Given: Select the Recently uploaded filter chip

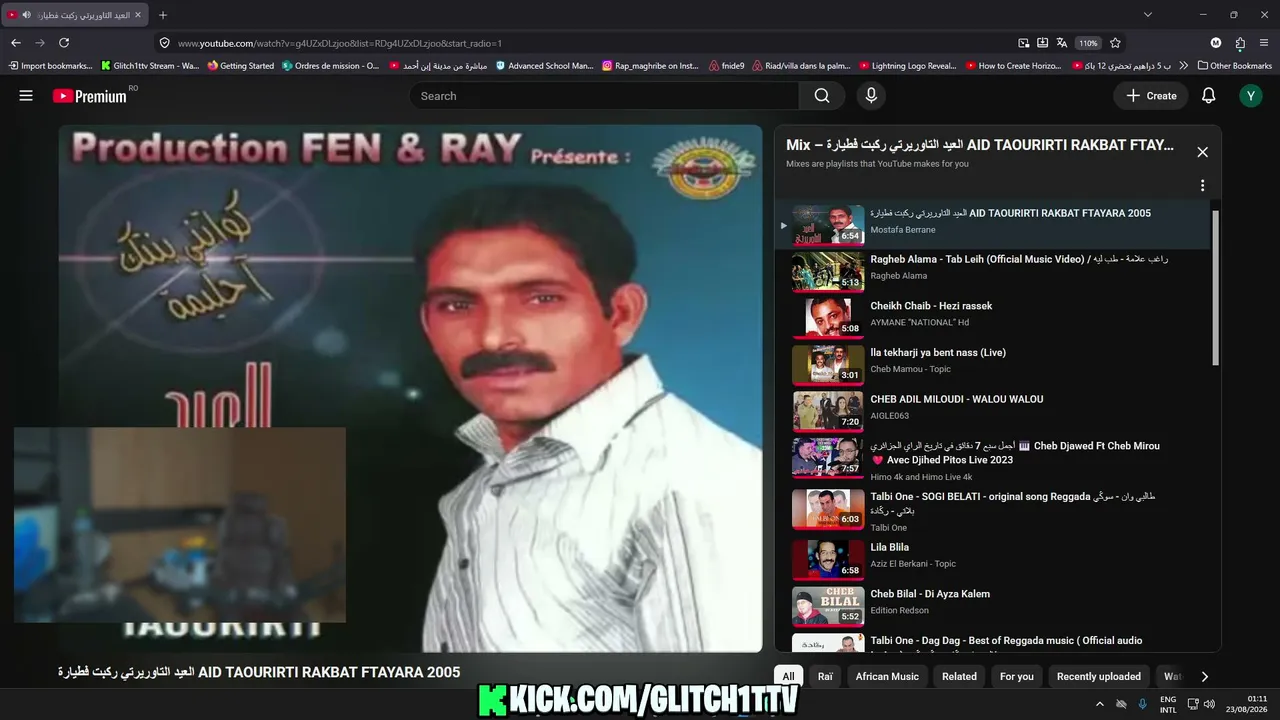Looking at the screenshot, I should click(x=1099, y=676).
